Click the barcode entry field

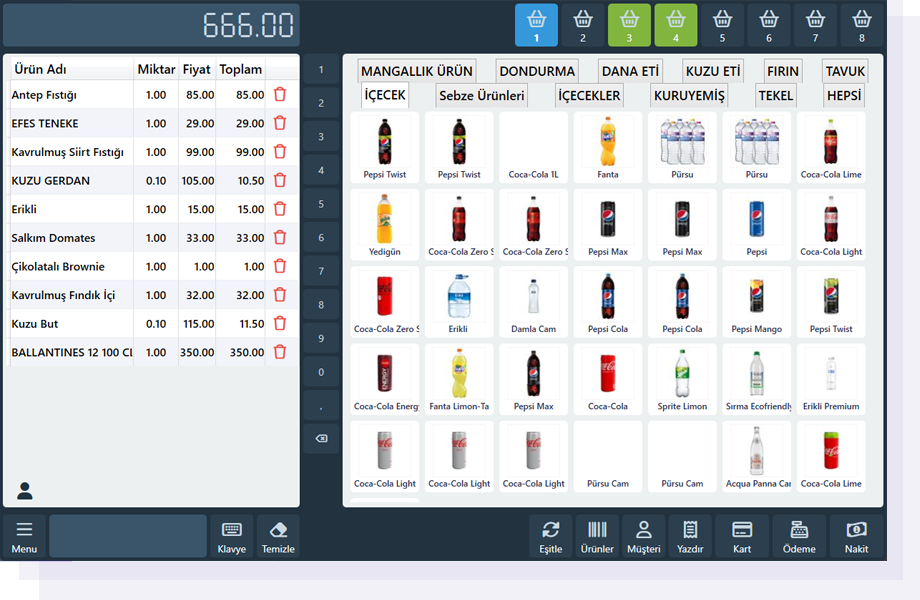(x=128, y=536)
